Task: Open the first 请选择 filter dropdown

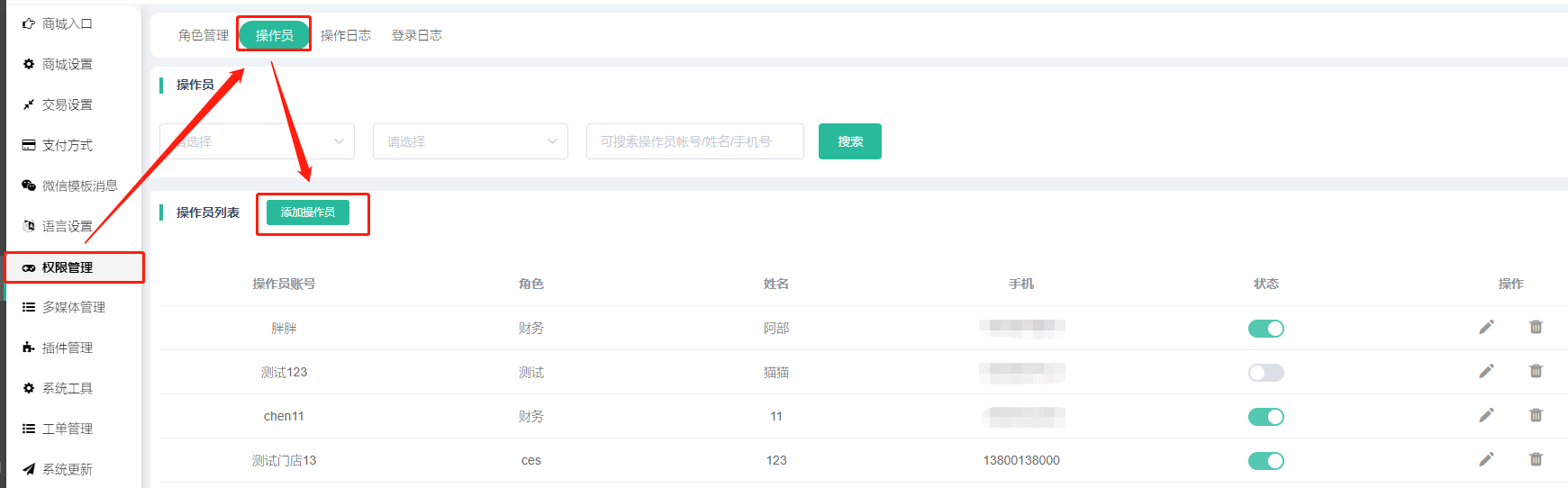Action: coord(257,141)
